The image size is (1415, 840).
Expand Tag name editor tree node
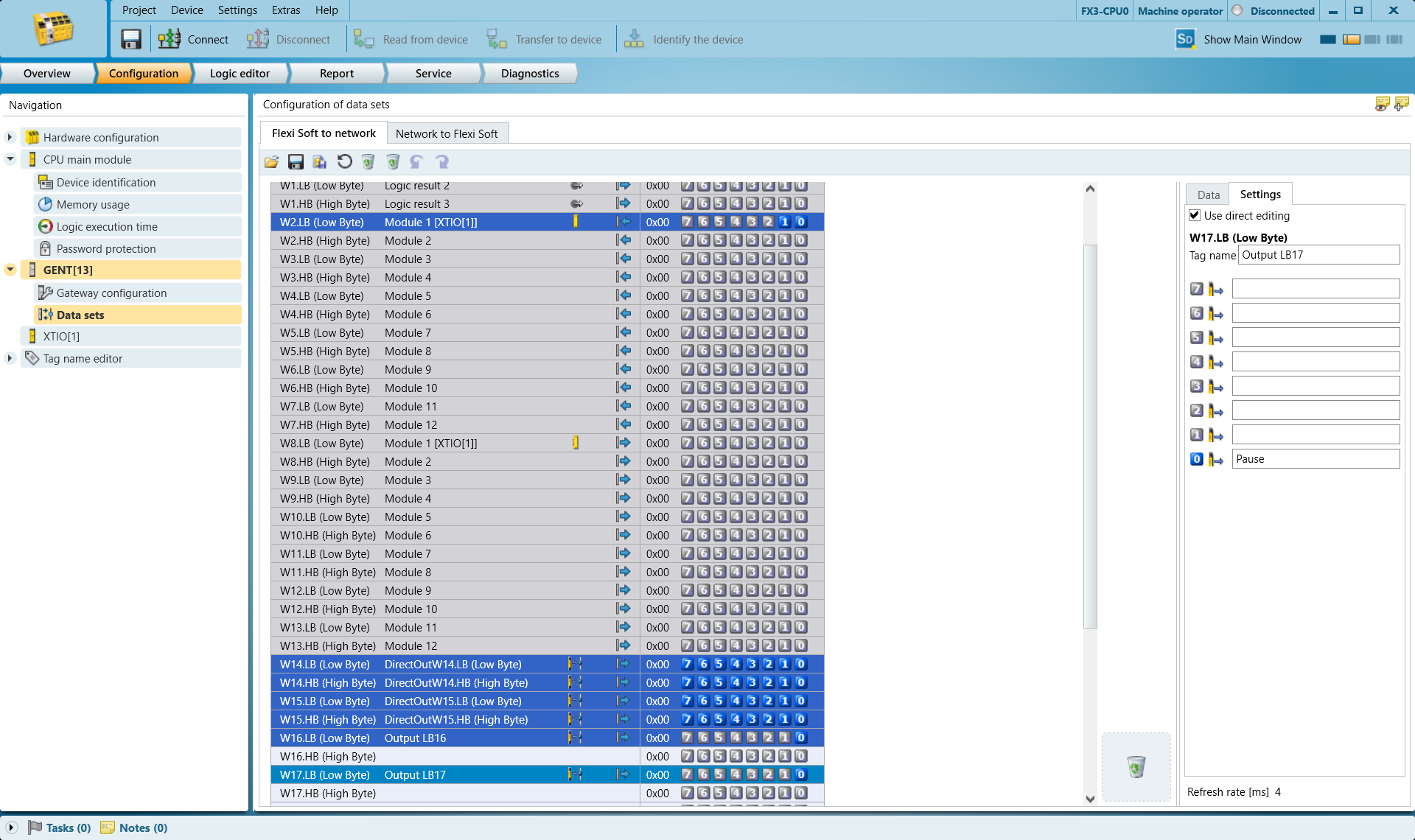coord(10,358)
